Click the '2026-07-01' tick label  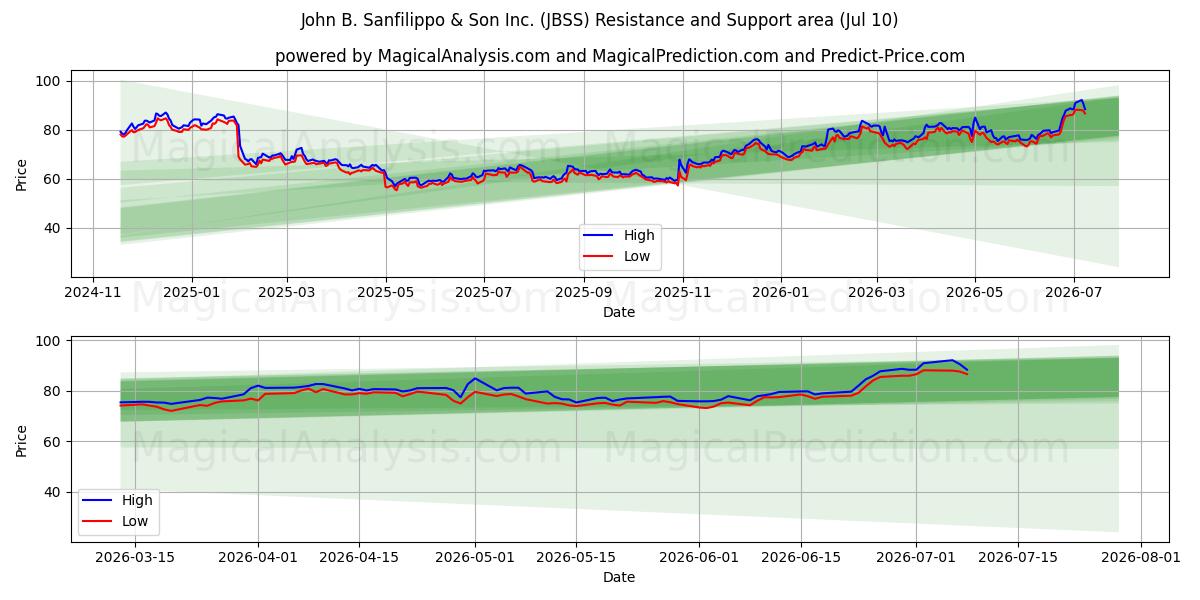coord(916,556)
